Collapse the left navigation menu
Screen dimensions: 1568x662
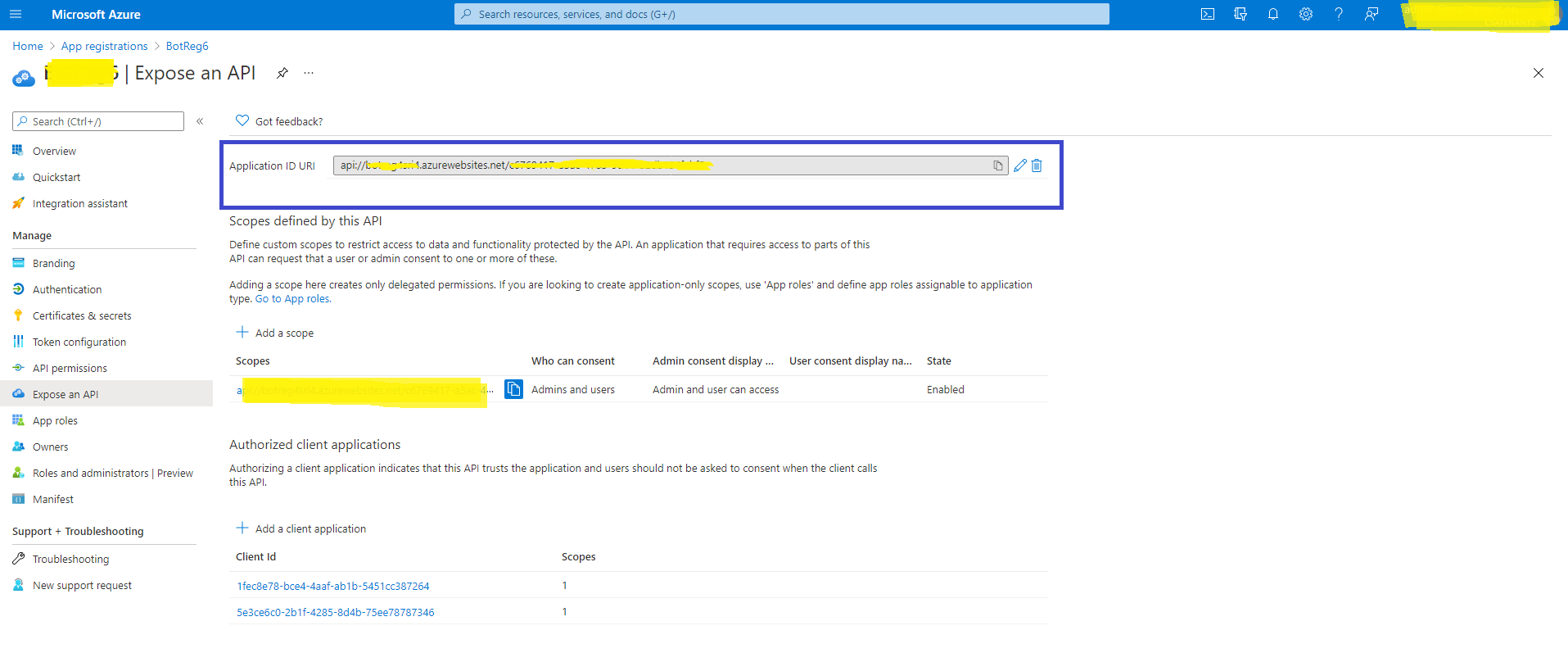point(200,121)
